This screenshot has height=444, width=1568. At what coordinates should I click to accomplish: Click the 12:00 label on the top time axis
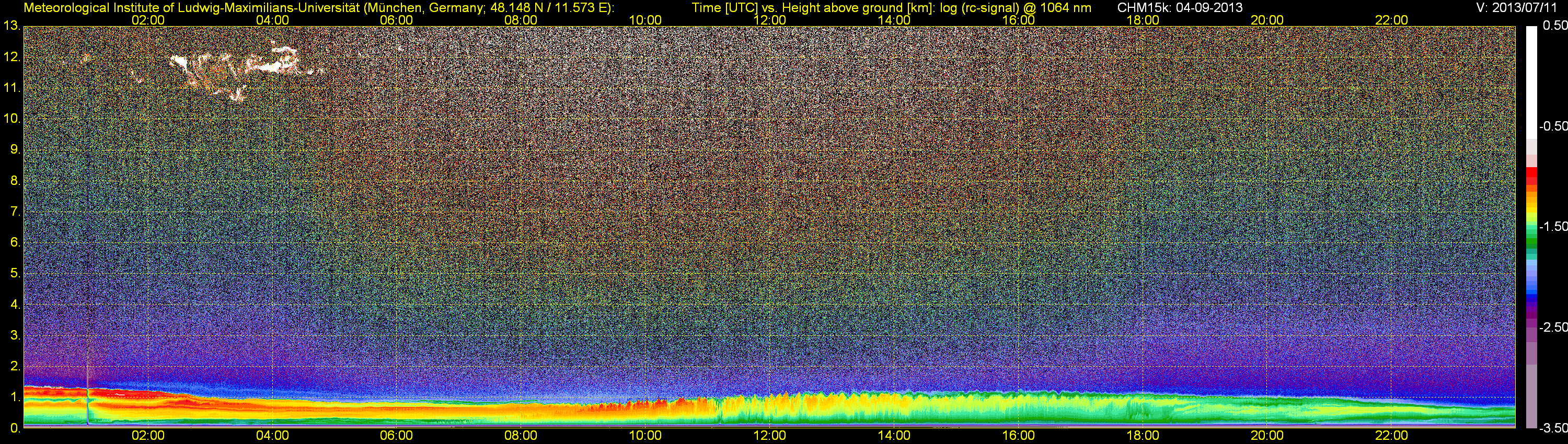click(x=769, y=20)
